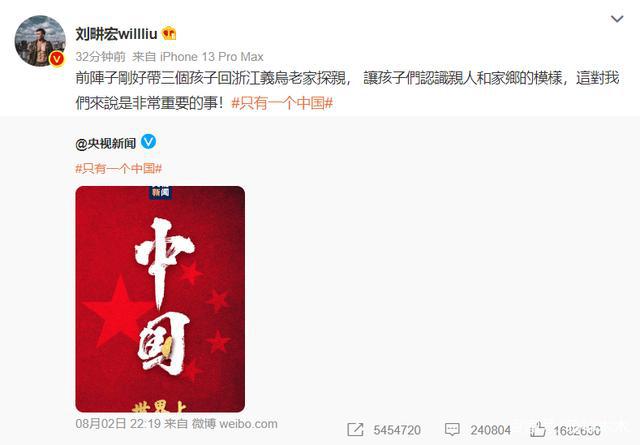Click the 微博 weibo.com source link

click(234, 424)
